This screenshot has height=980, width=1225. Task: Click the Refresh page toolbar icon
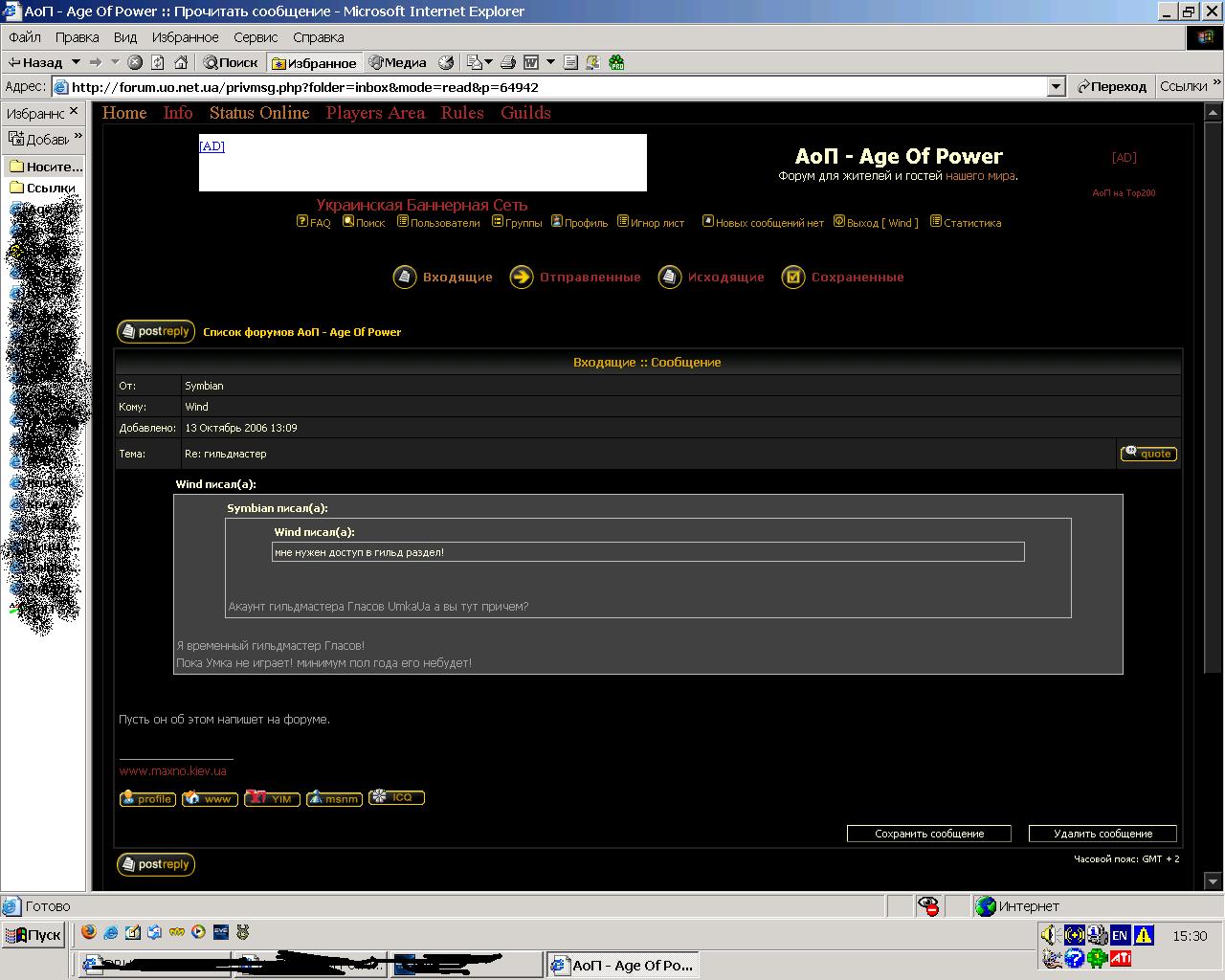(x=157, y=62)
